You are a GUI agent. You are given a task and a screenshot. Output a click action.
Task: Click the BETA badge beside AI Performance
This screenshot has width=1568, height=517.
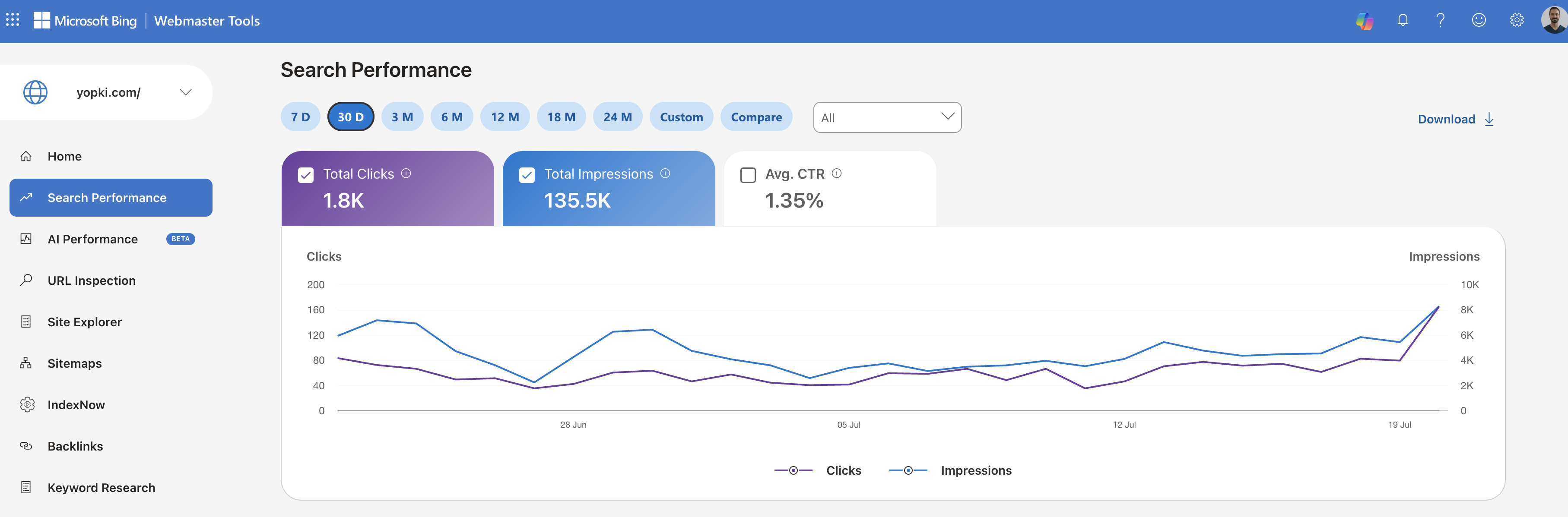coord(180,239)
